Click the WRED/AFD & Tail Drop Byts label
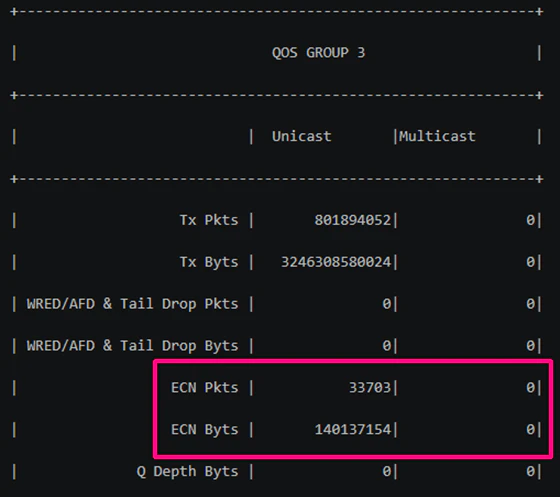 point(132,346)
